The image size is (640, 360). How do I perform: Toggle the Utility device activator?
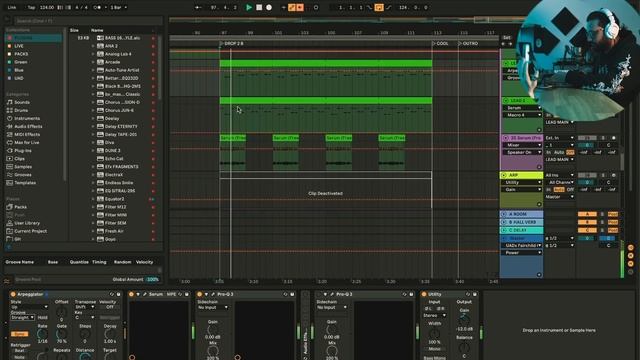click(x=424, y=294)
